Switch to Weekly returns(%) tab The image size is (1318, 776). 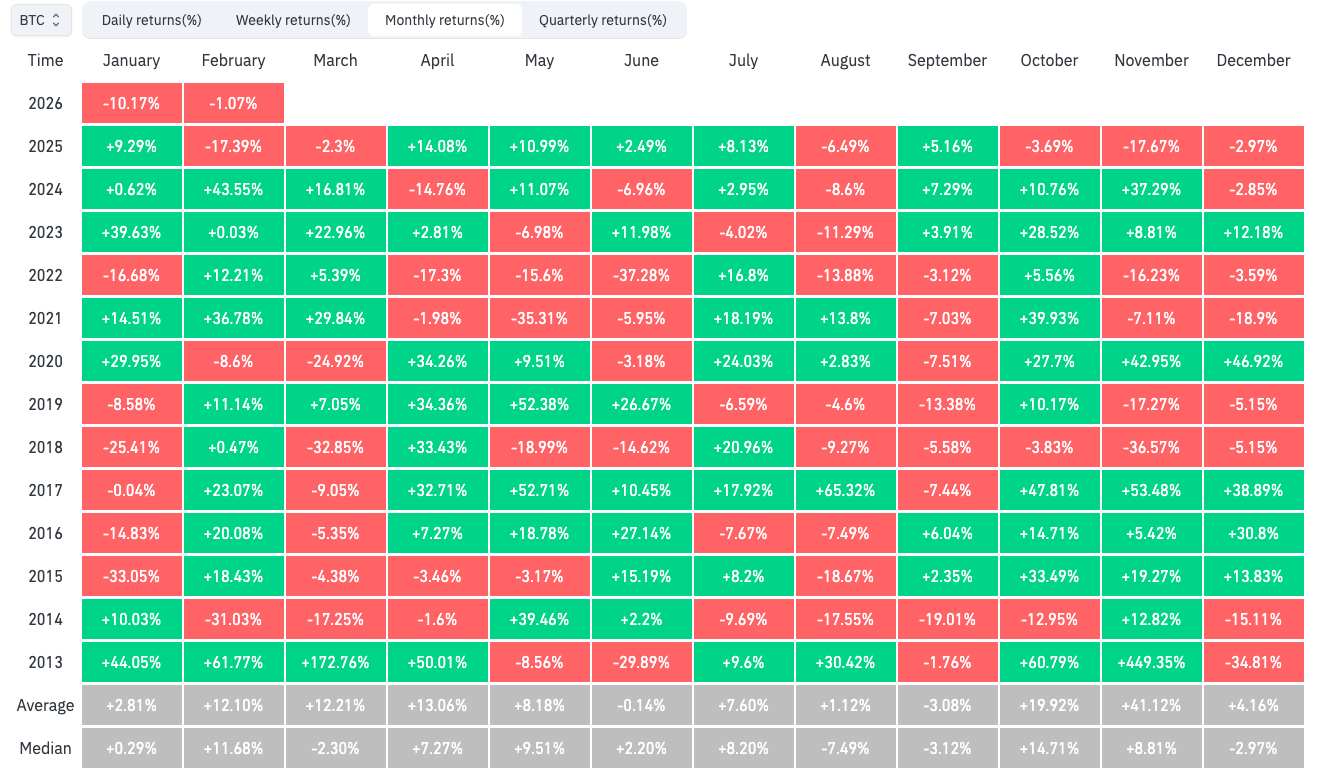point(293,20)
